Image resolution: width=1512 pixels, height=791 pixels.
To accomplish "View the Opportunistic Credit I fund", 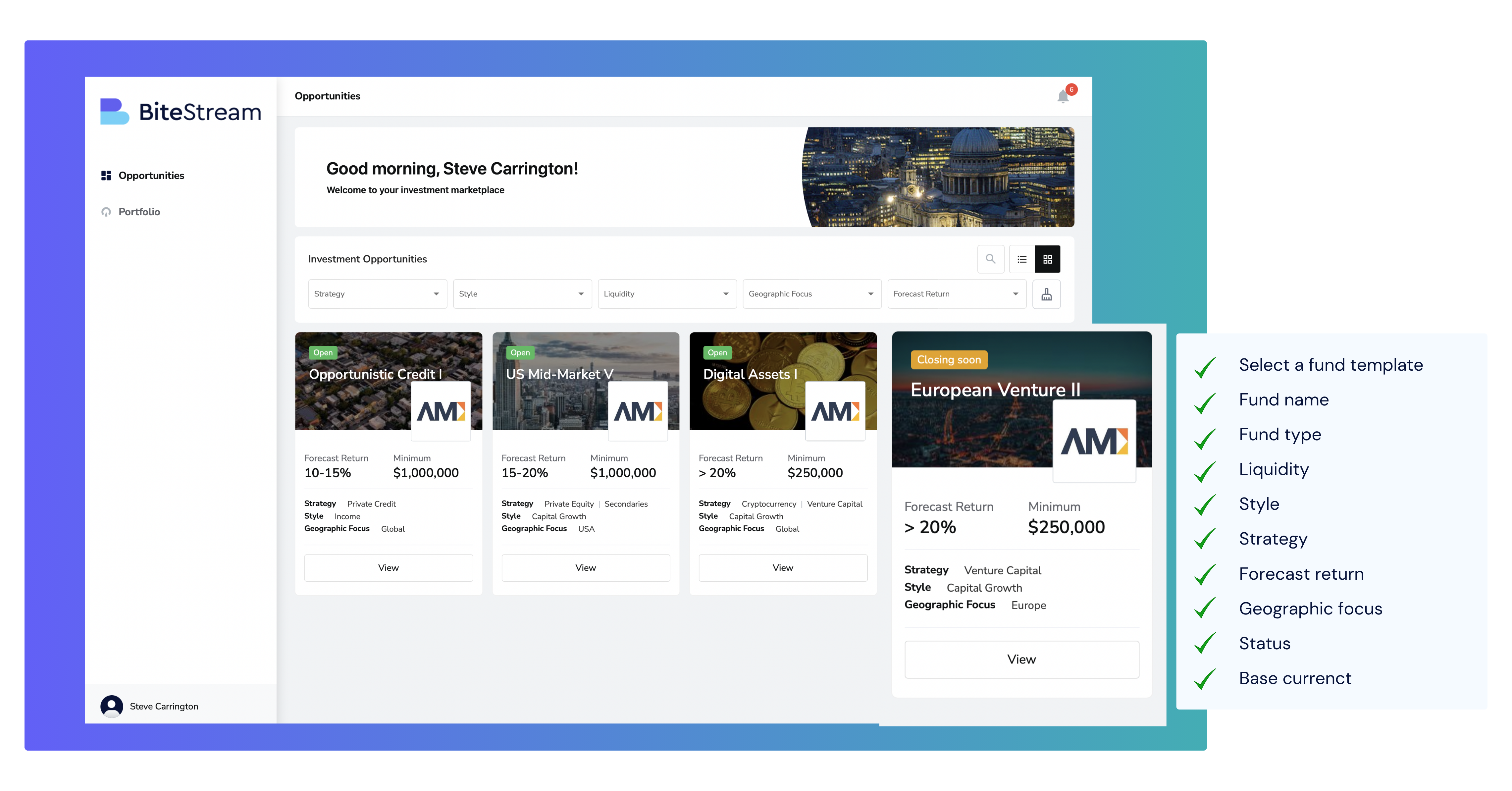I will click(389, 568).
